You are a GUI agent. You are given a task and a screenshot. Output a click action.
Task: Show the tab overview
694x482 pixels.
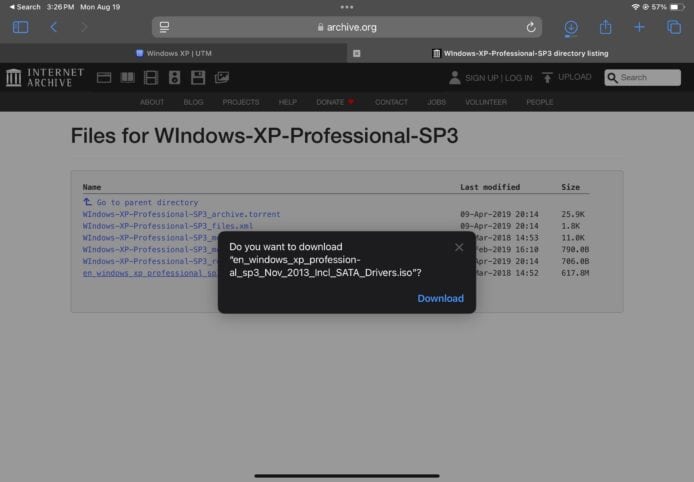673,27
